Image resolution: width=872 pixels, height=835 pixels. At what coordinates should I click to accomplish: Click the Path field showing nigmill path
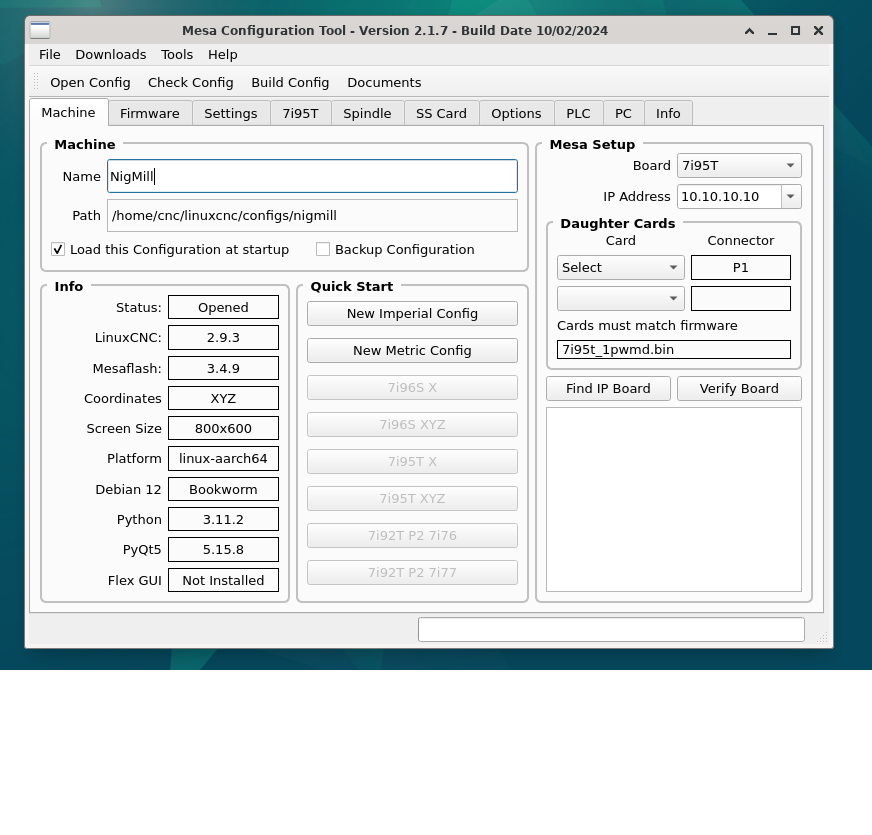(313, 215)
